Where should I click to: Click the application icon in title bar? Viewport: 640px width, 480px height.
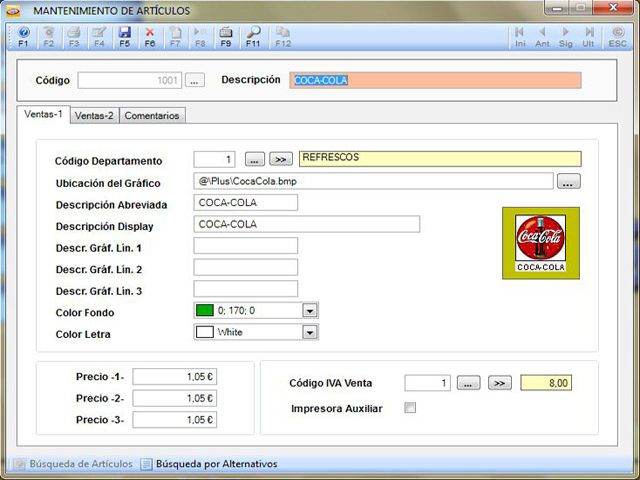(13, 11)
